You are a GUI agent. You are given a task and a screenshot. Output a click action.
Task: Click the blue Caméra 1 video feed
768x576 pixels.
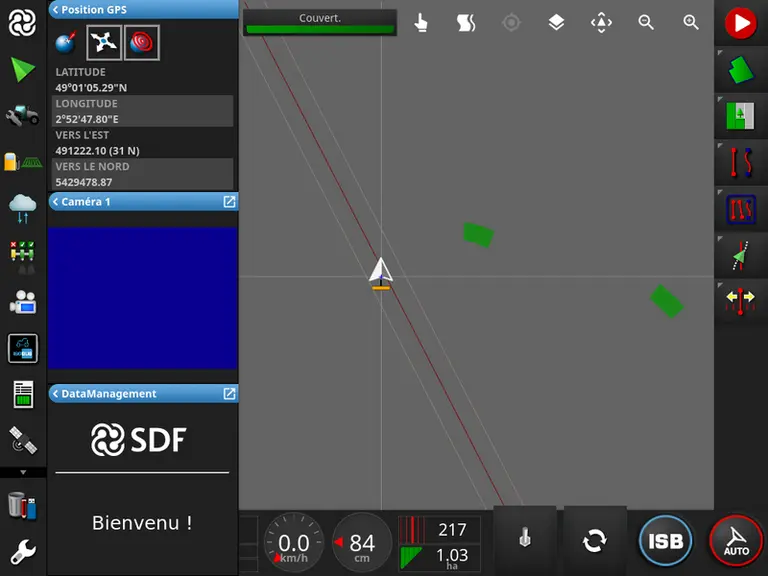point(143,297)
